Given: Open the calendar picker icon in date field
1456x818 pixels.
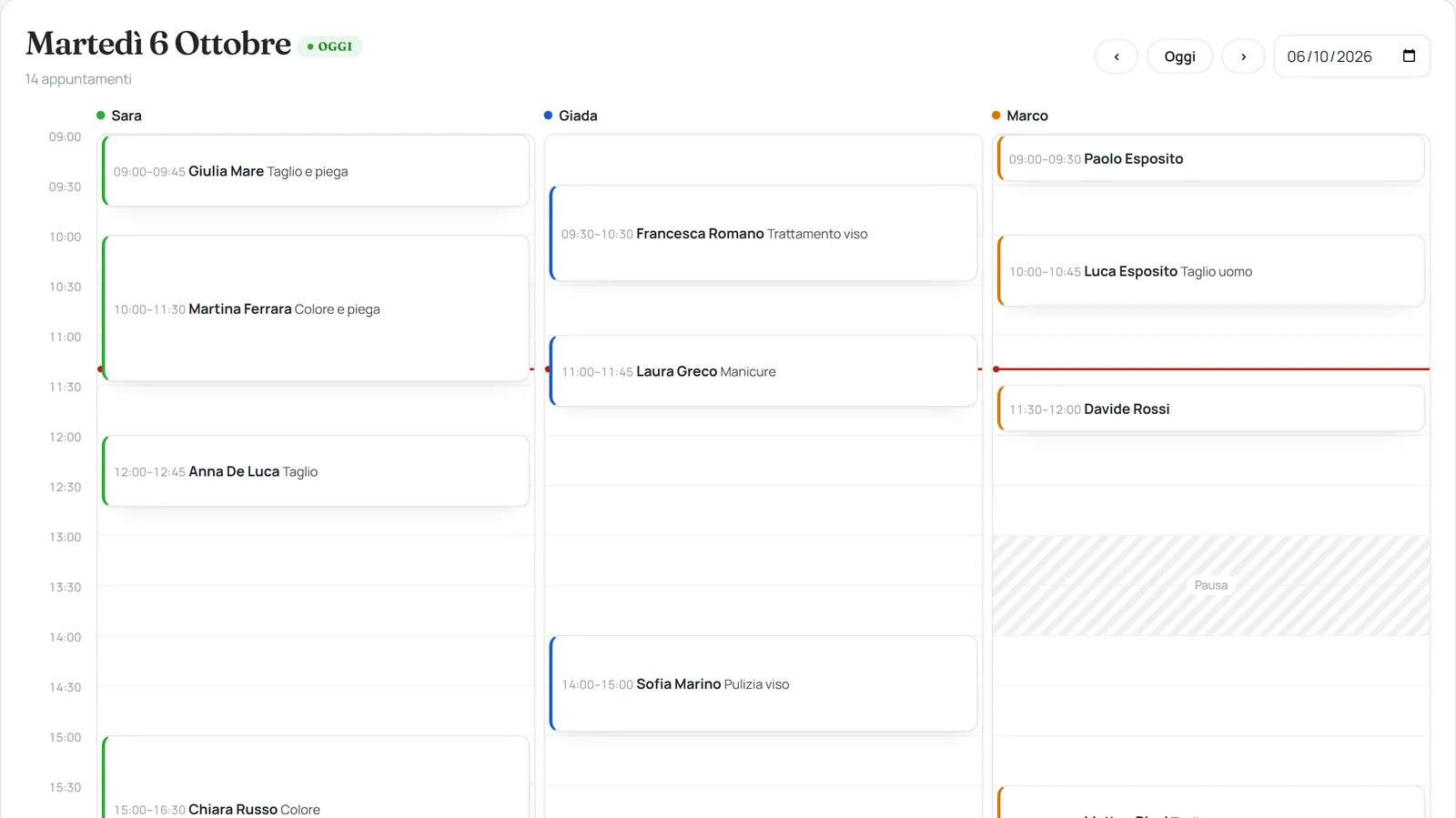Looking at the screenshot, I should pos(1409,56).
